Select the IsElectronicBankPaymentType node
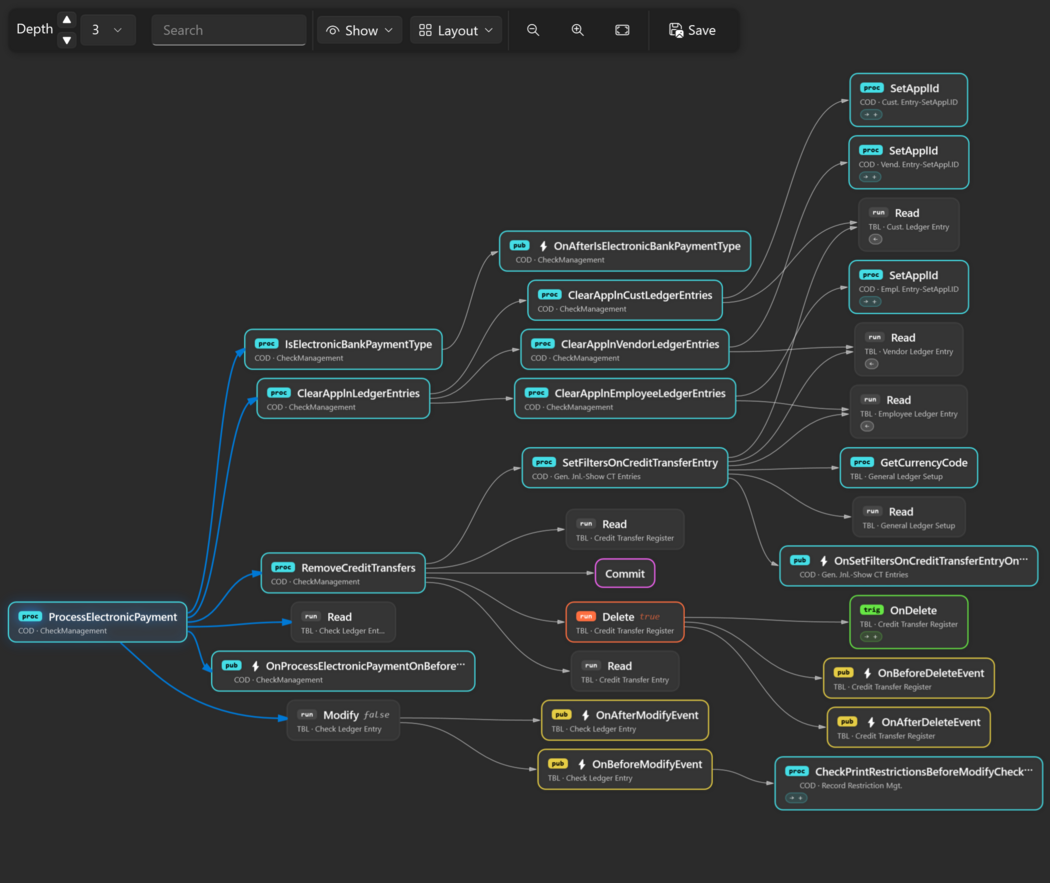 click(344, 349)
